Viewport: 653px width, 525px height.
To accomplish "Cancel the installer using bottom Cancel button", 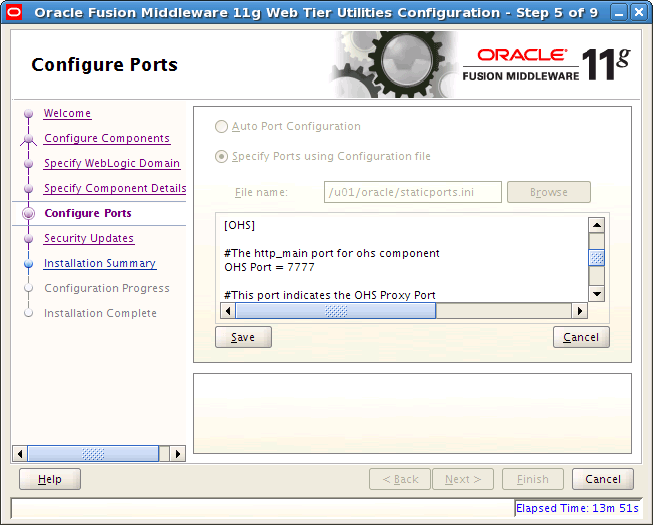I will (x=603, y=479).
